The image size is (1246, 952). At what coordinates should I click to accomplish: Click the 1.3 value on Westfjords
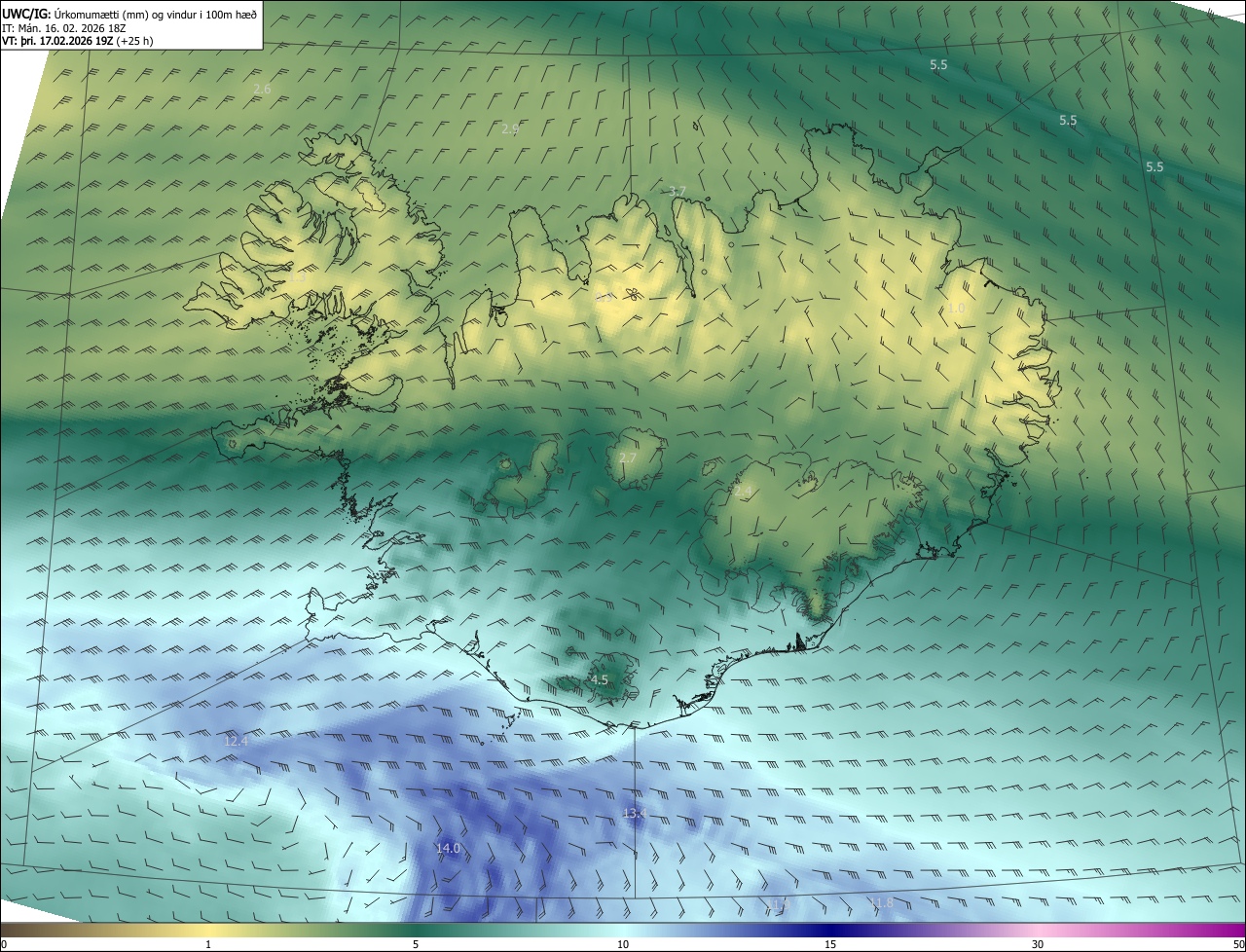pos(298,277)
